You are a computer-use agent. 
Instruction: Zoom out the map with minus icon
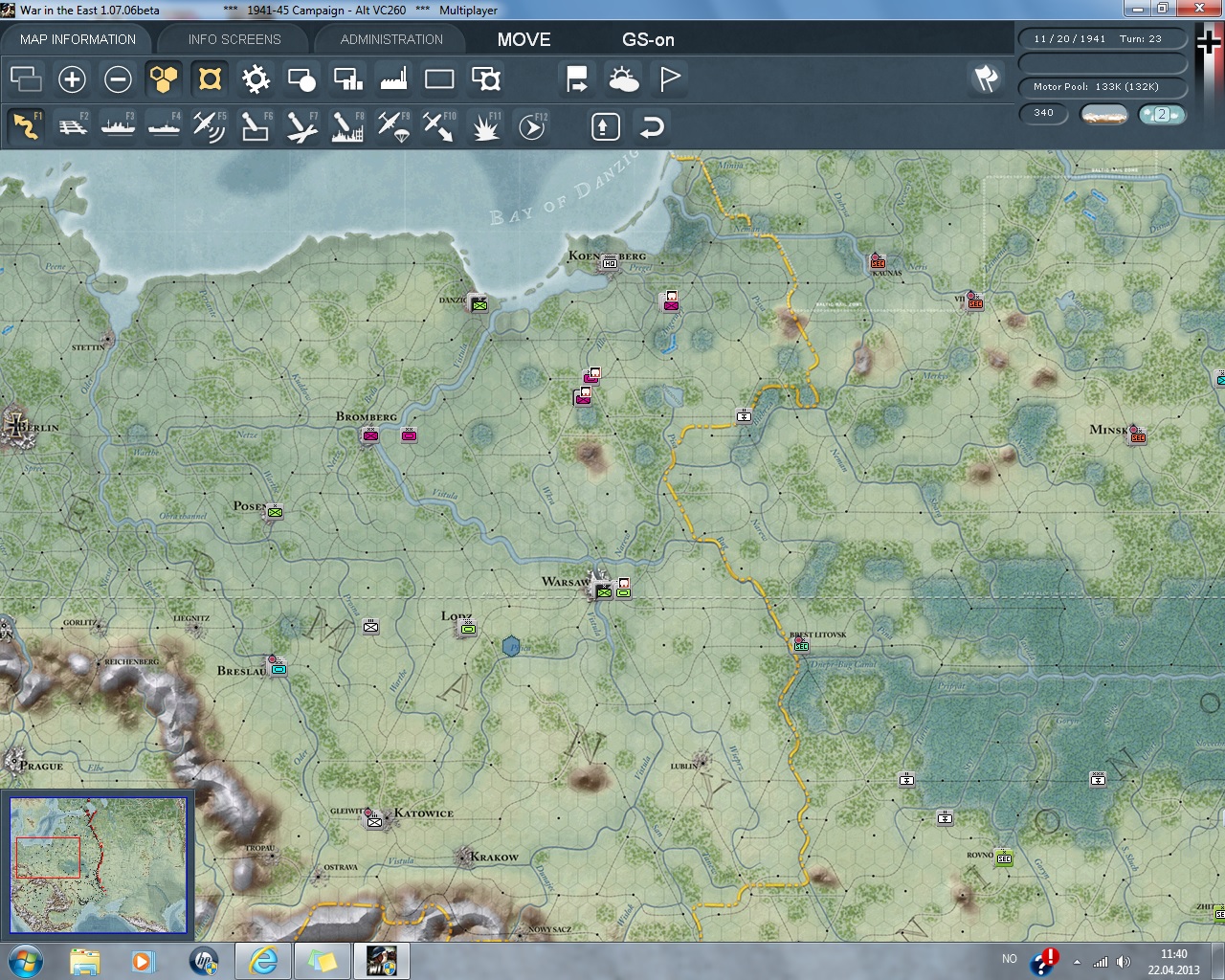(x=118, y=78)
